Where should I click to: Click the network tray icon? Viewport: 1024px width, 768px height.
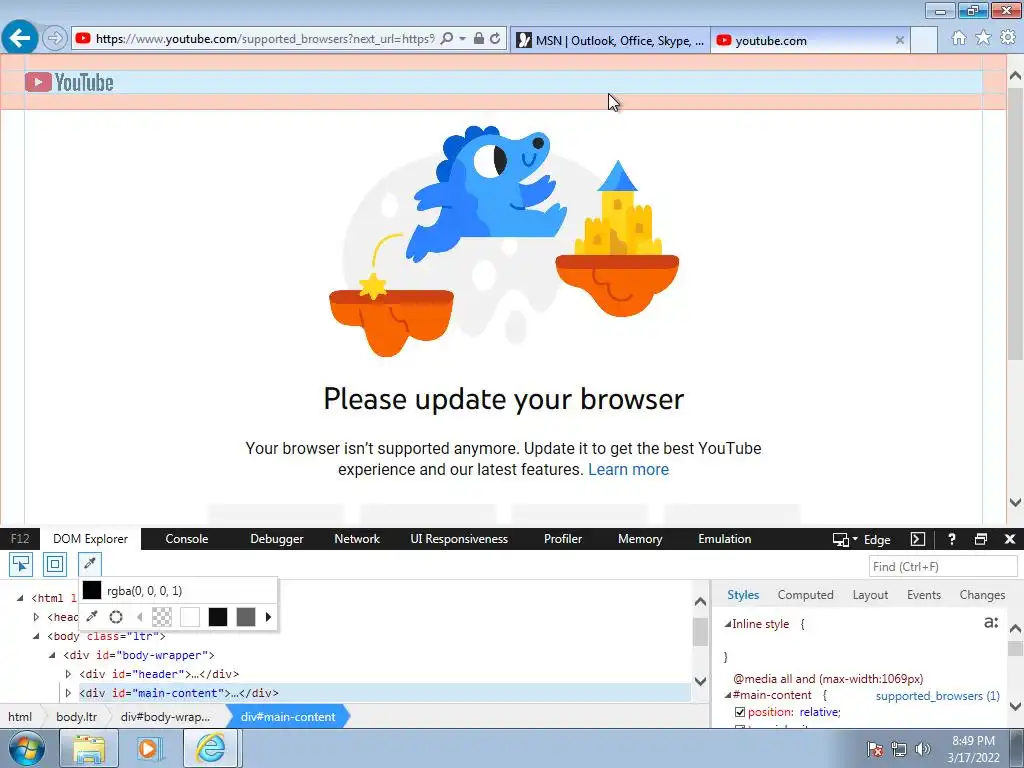coord(899,749)
